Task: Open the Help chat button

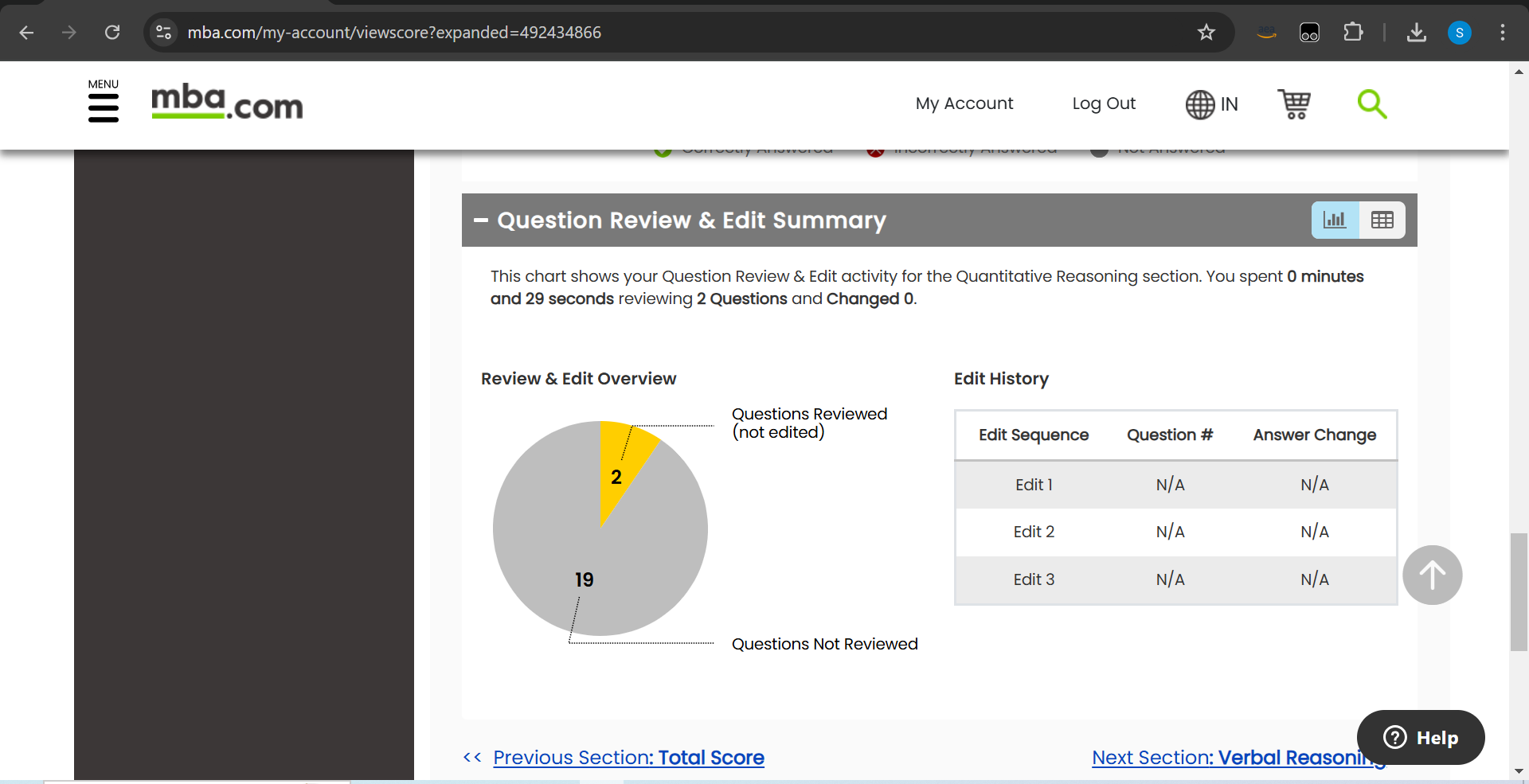Action: click(x=1421, y=738)
